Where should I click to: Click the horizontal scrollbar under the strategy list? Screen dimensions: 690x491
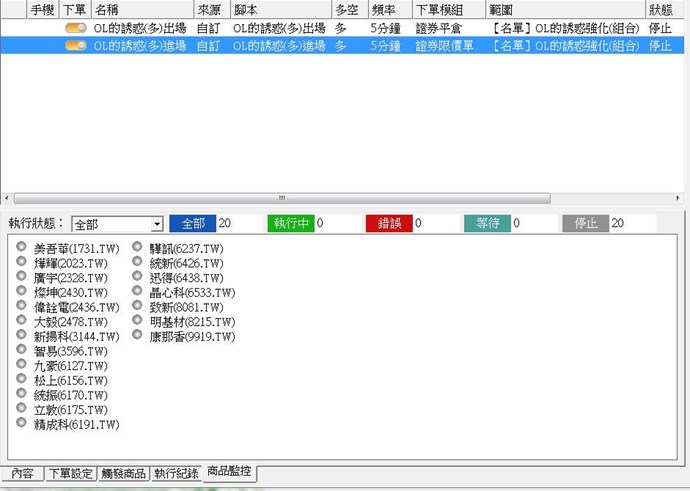click(280, 198)
